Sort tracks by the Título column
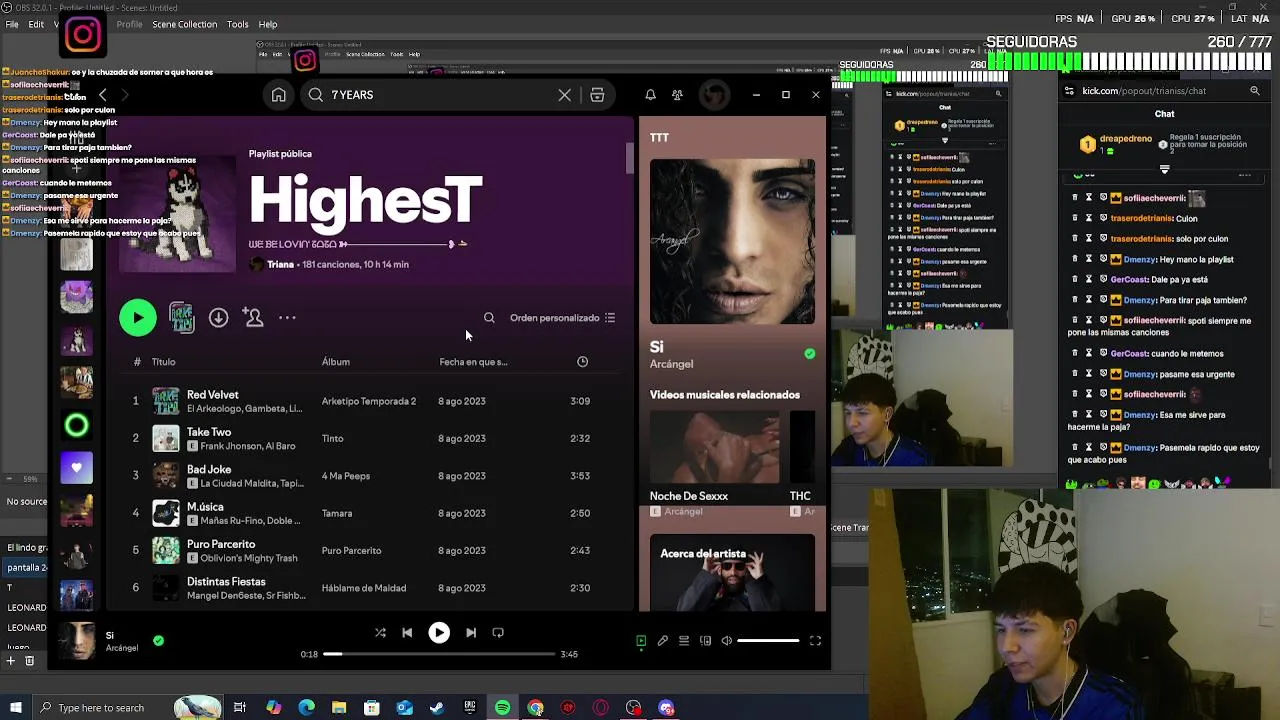 pos(163,362)
